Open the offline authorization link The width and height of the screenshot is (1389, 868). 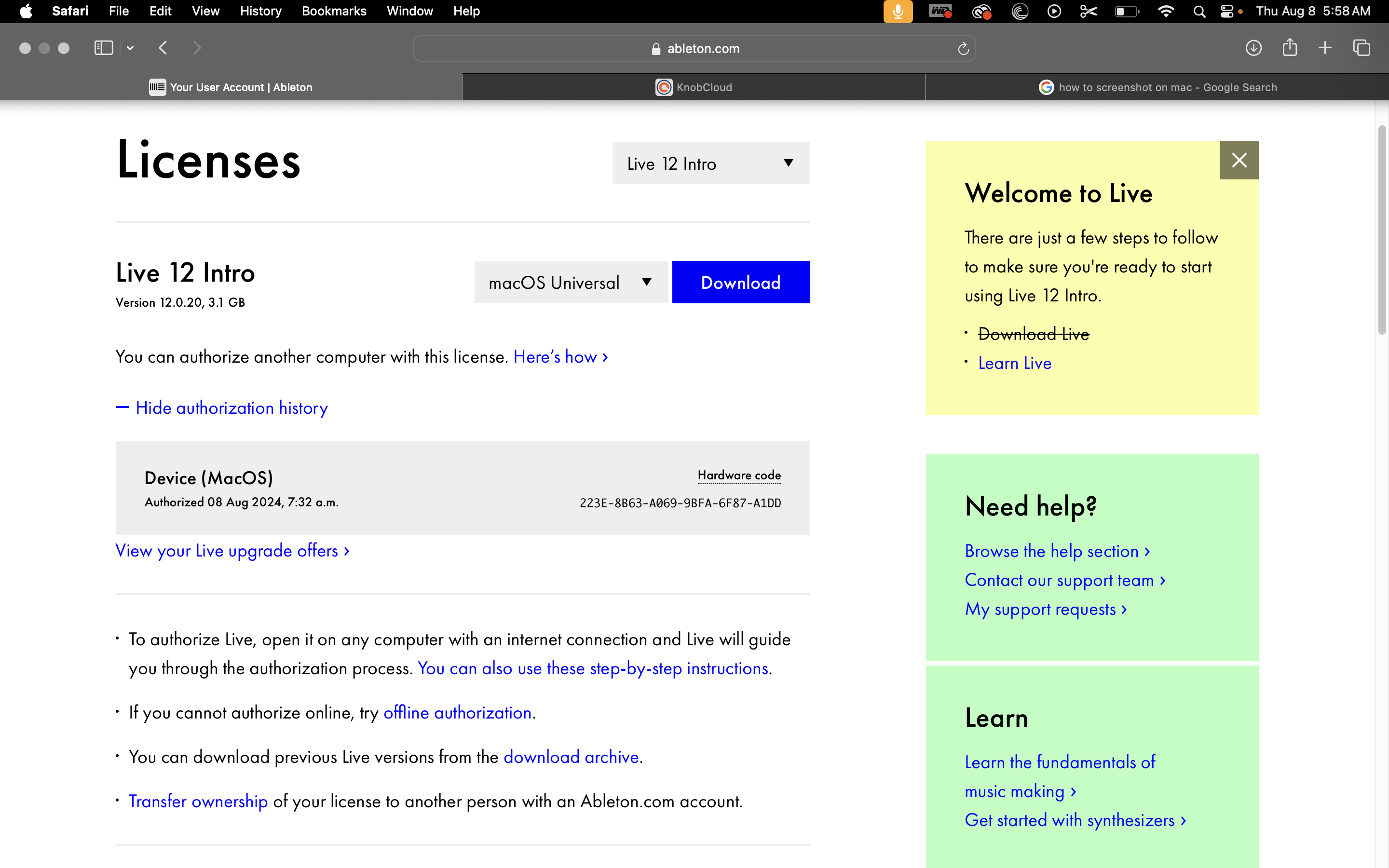pos(457,712)
